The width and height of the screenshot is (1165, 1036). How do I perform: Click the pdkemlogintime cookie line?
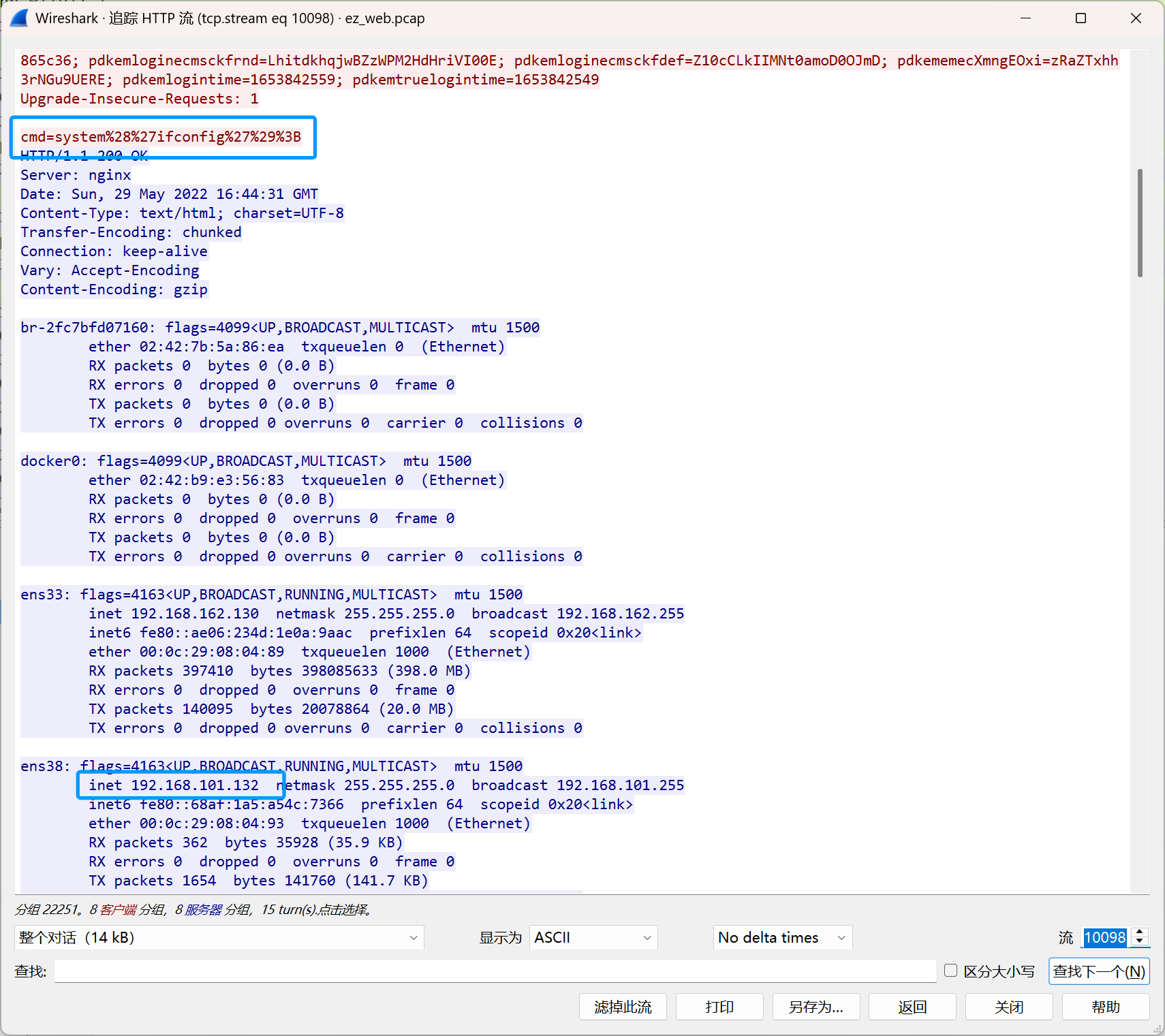click(310, 80)
